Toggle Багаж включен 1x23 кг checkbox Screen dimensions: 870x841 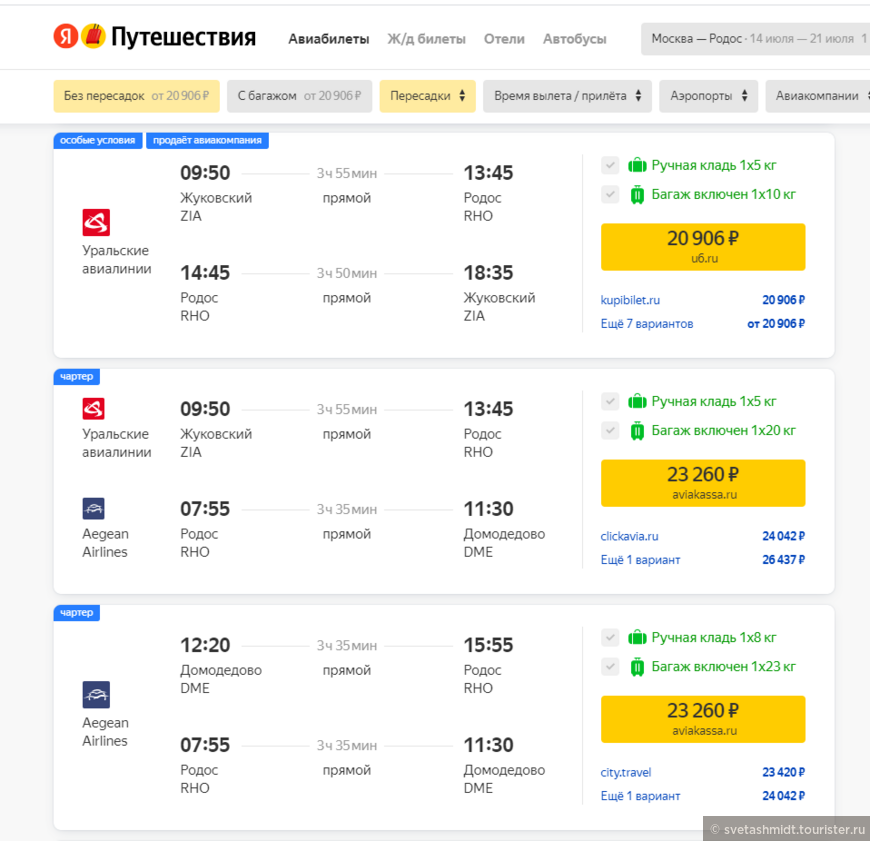(610, 667)
